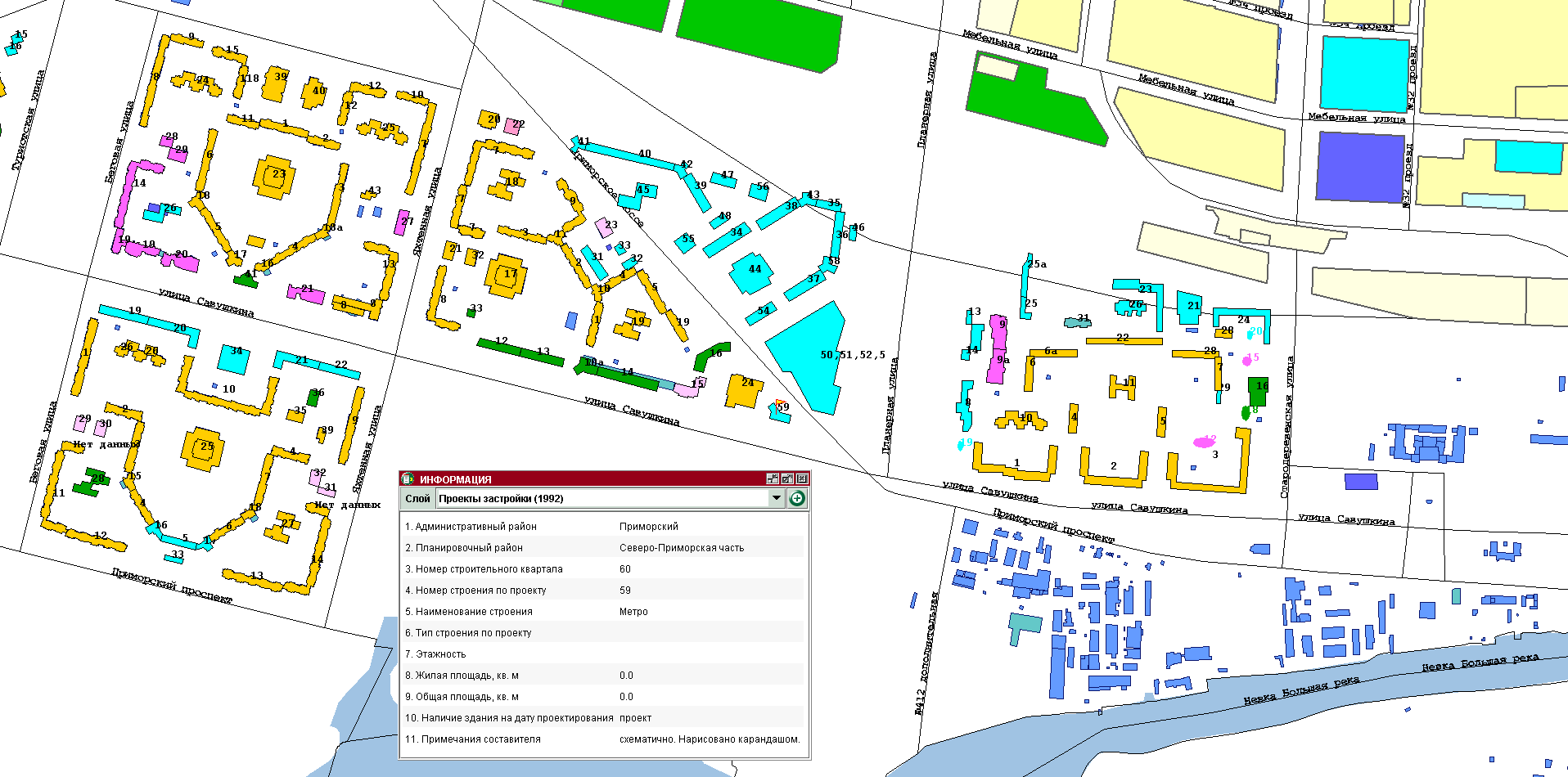
Task: Click the purple-blue square building below Мебельная улица
Action: [x=1360, y=167]
